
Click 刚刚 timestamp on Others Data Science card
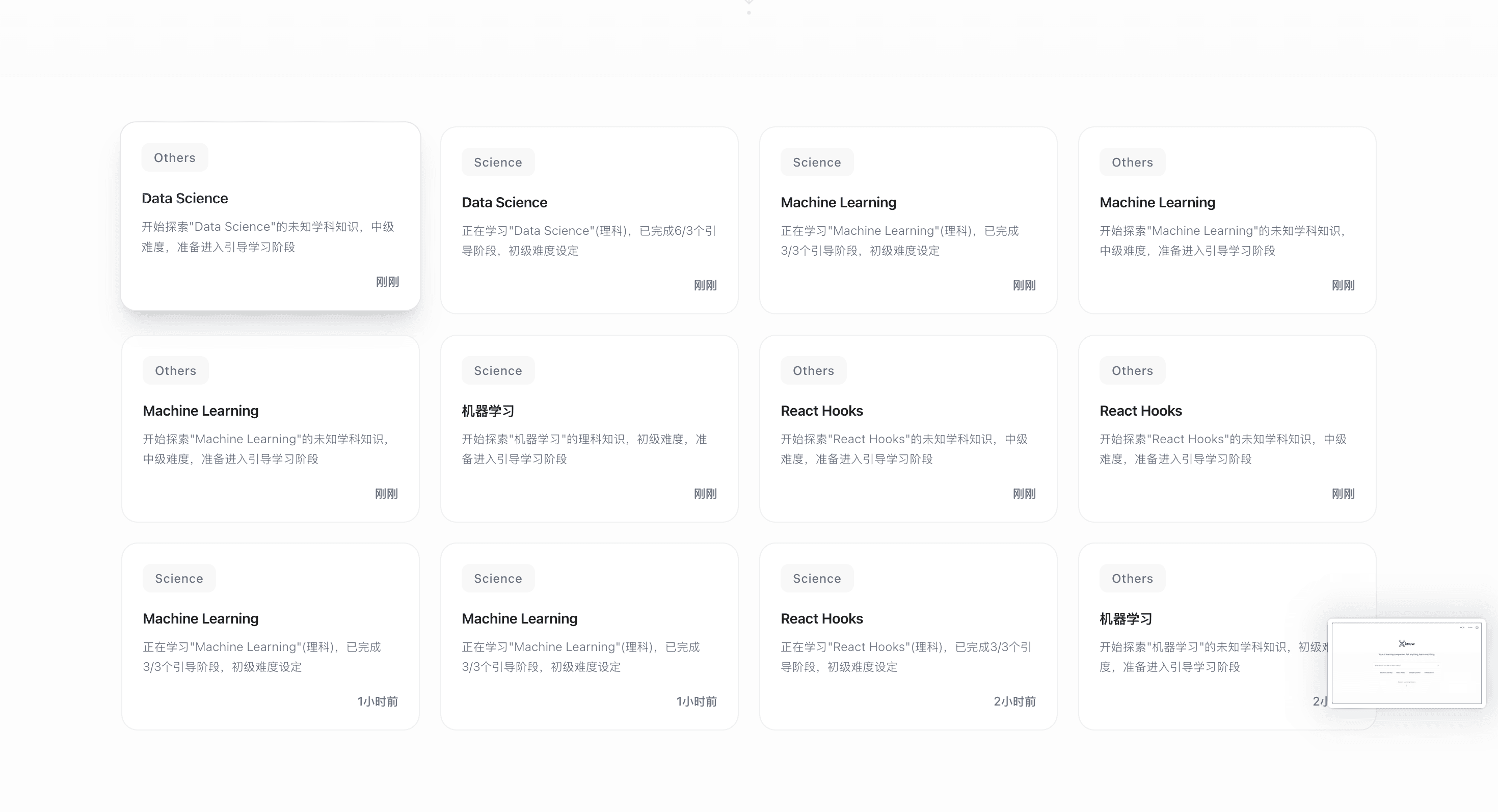click(387, 282)
